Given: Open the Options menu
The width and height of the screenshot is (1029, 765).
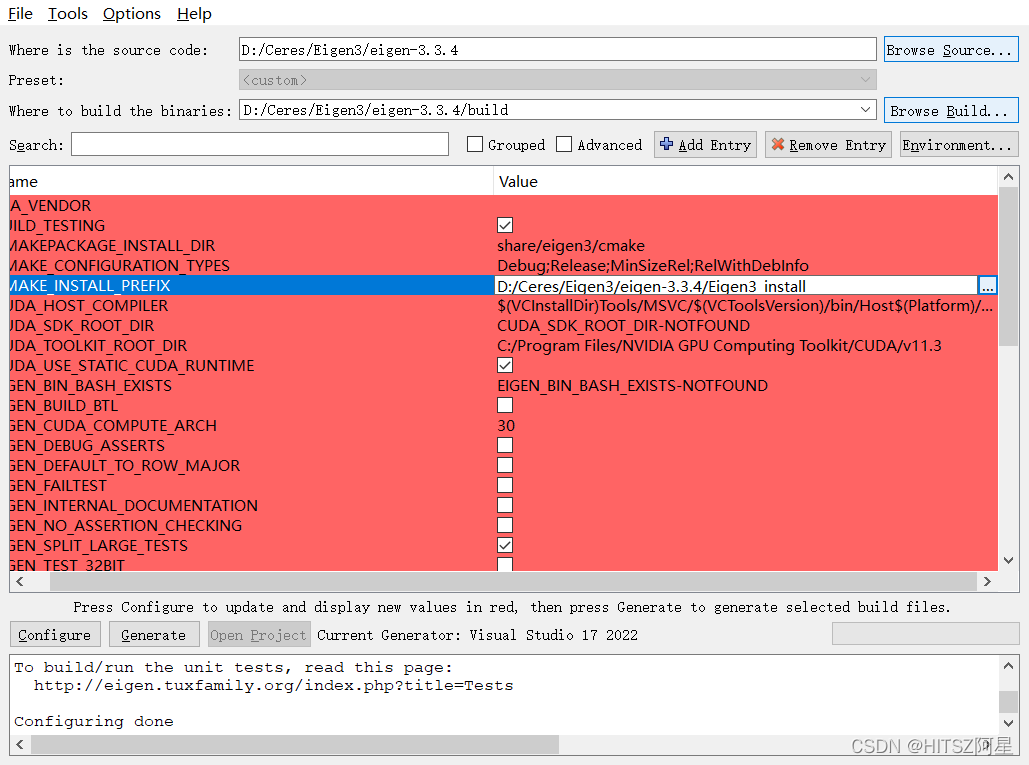Looking at the screenshot, I should (131, 14).
